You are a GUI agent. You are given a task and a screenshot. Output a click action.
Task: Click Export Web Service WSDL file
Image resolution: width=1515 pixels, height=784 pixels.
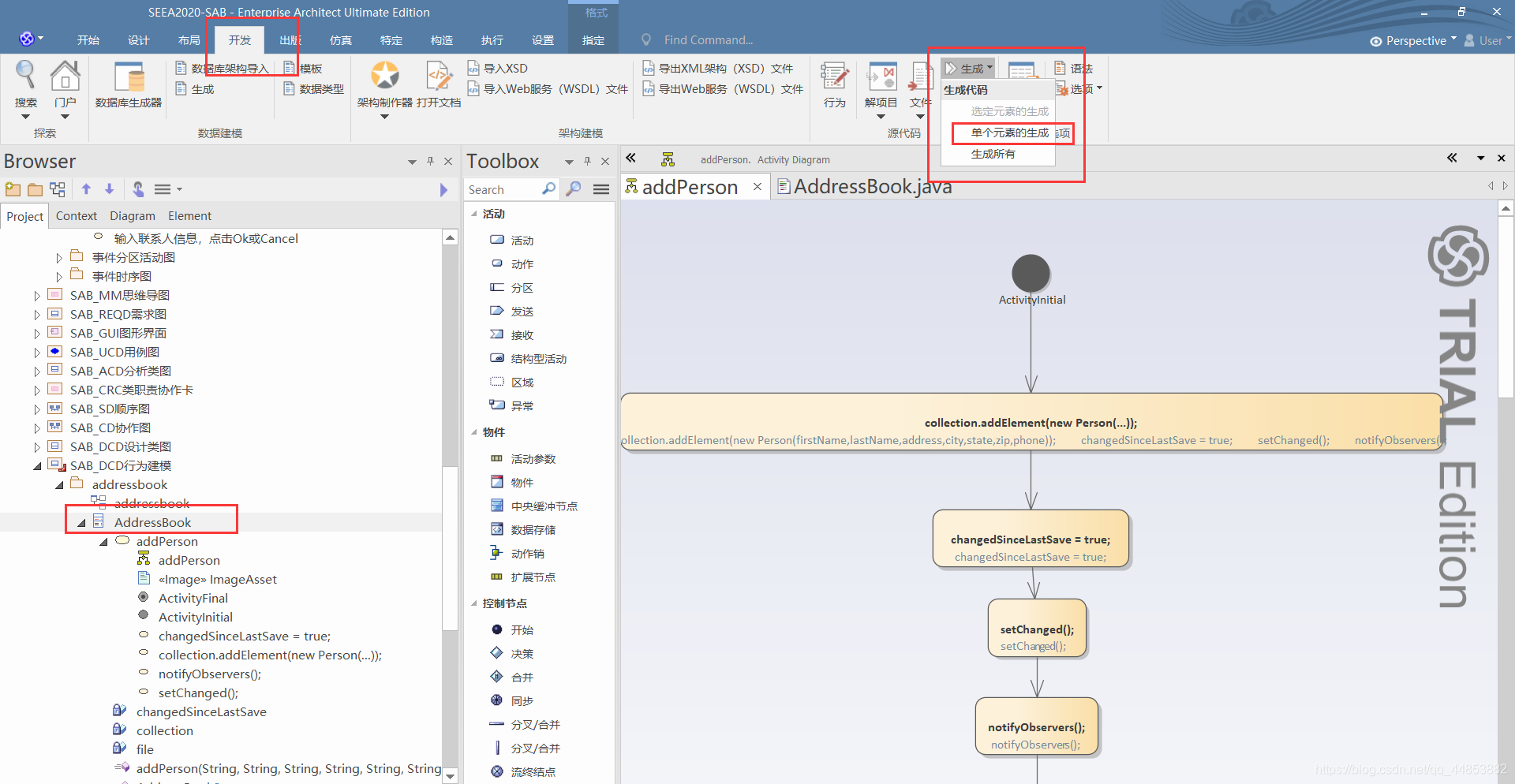(723, 89)
